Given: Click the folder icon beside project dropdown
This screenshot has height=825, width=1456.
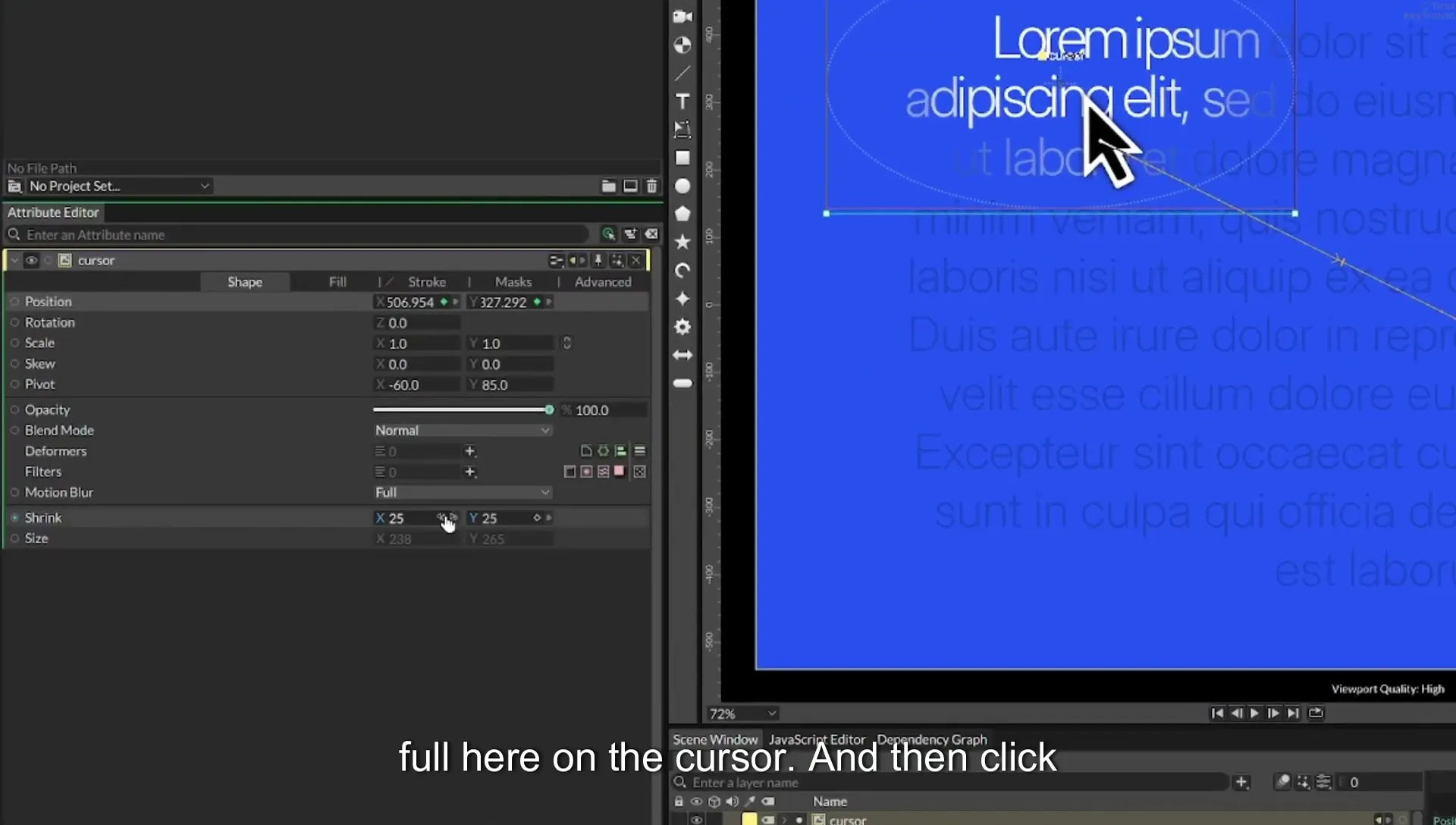Looking at the screenshot, I should [608, 186].
